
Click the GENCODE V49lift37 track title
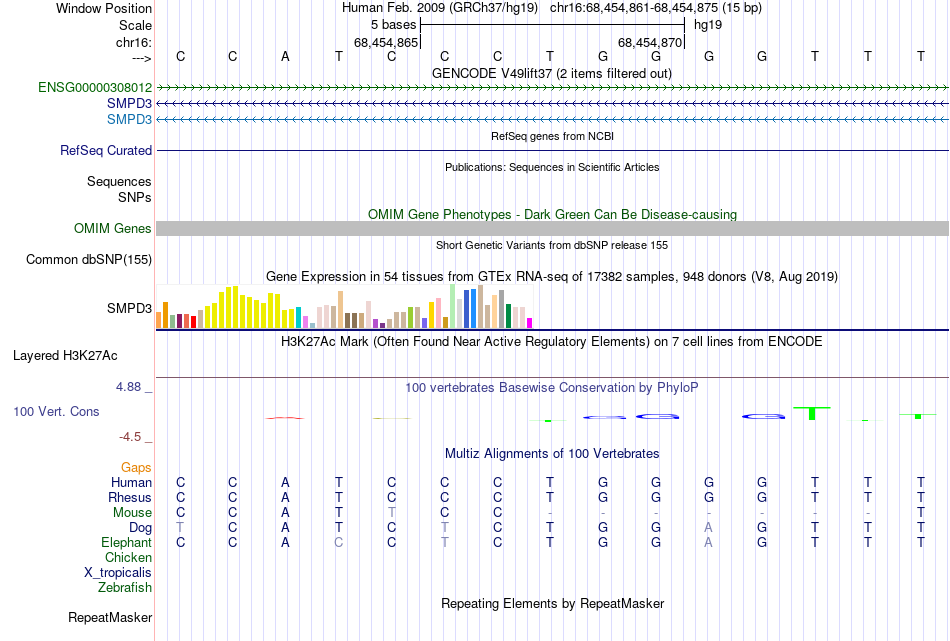tap(552, 73)
